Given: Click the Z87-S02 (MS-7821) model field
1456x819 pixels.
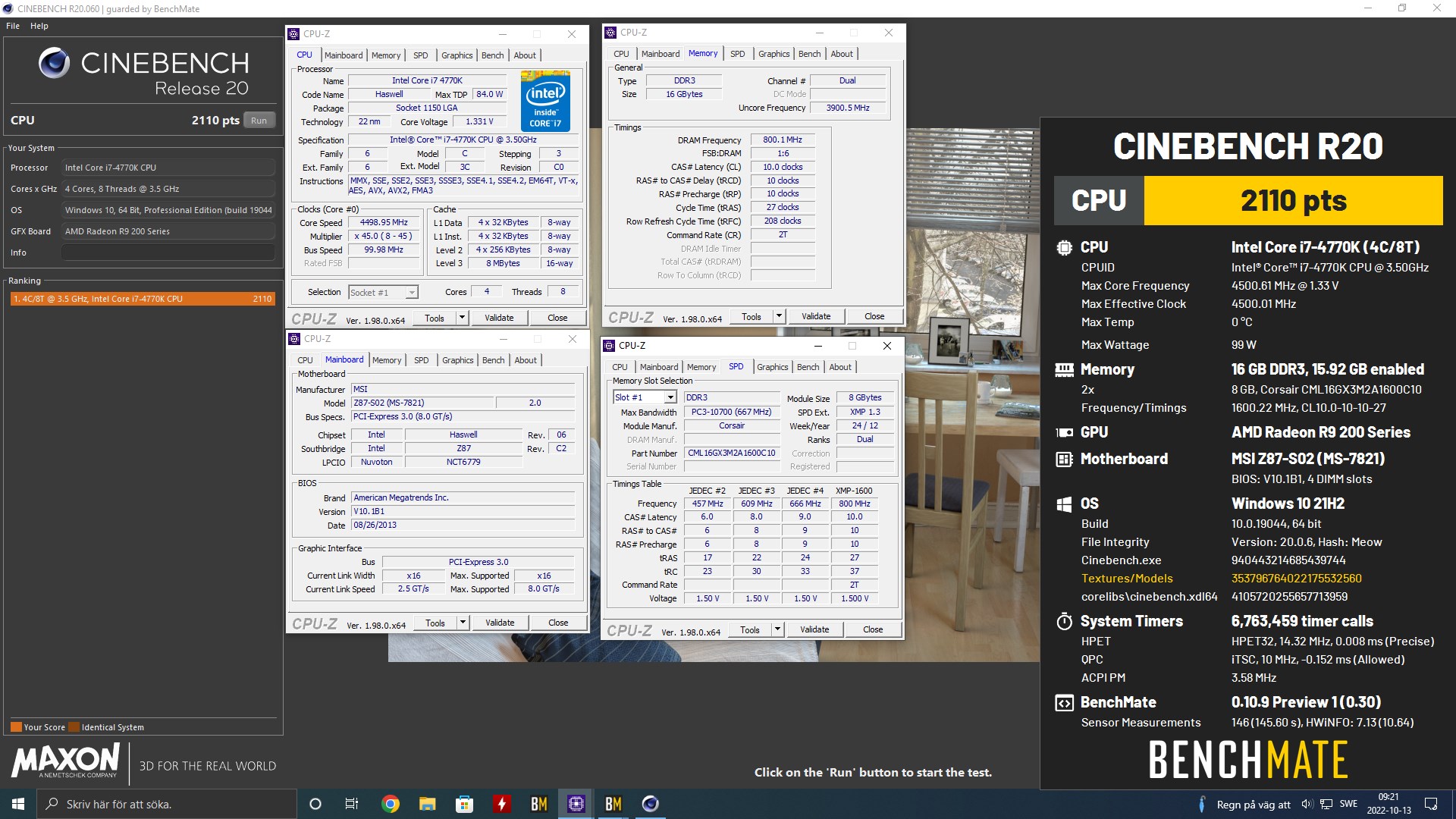Looking at the screenshot, I should pos(422,403).
